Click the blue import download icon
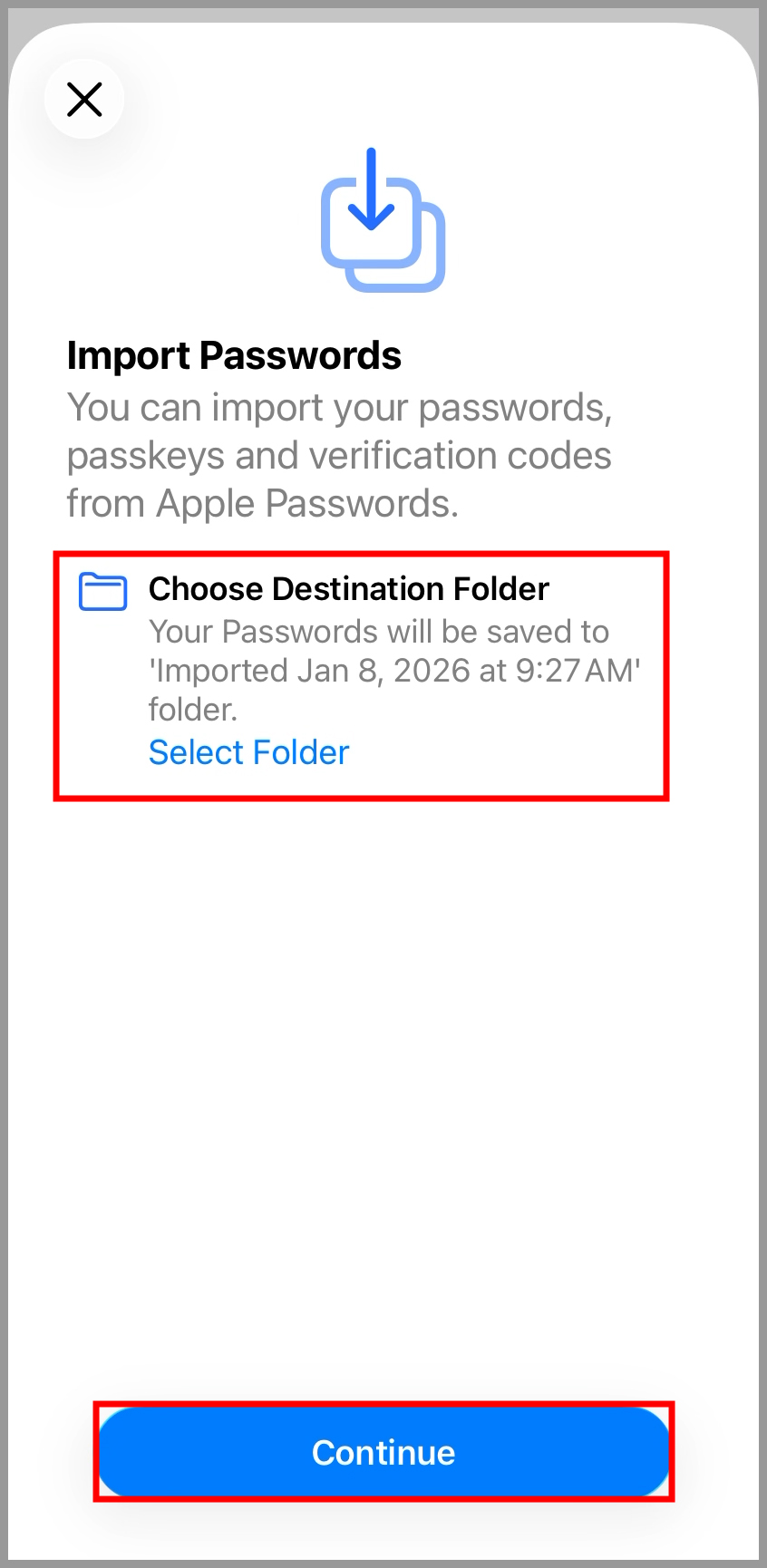Screen dimensions: 767x1568 point(383,220)
